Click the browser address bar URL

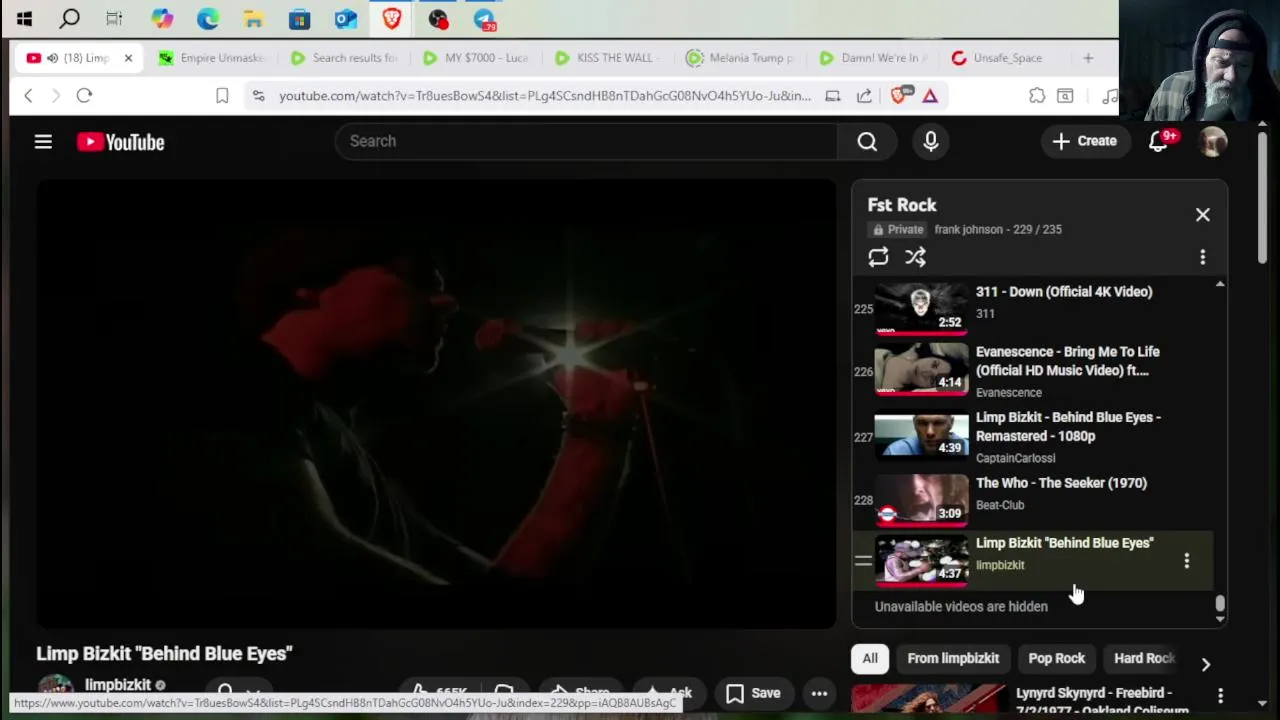tap(545, 96)
